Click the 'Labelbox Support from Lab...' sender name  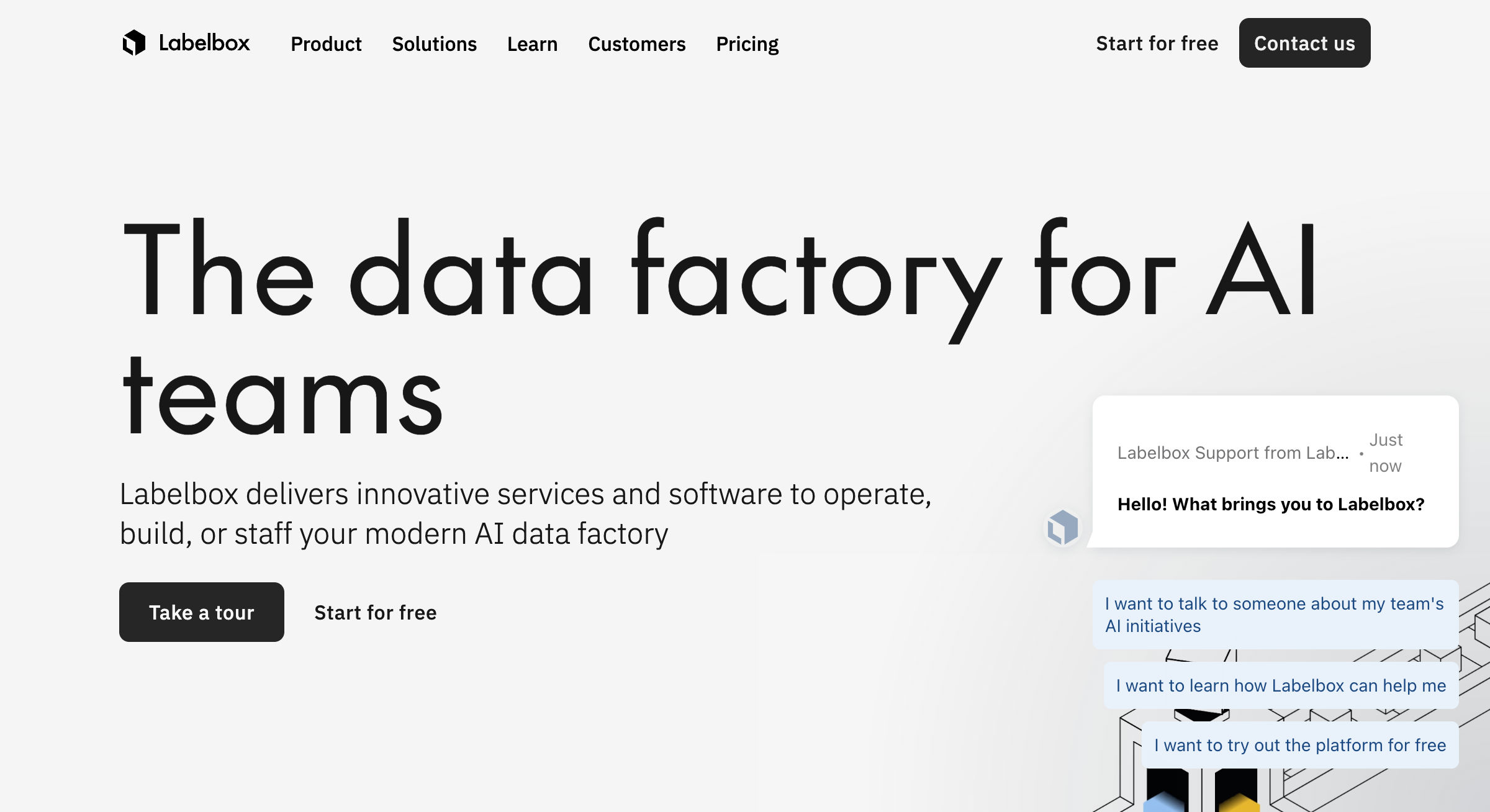pos(1233,453)
